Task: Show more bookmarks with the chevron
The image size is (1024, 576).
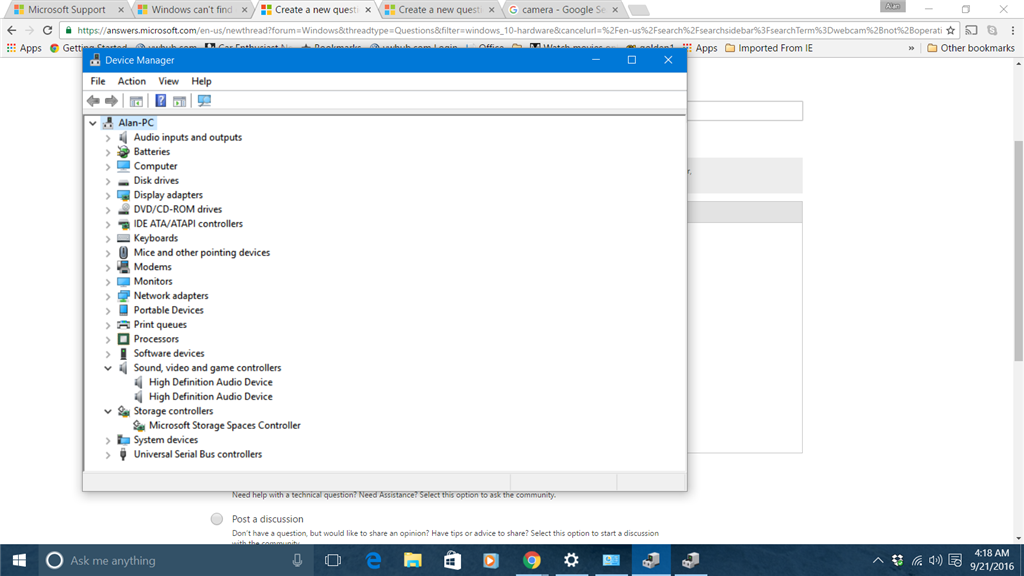Action: click(911, 48)
